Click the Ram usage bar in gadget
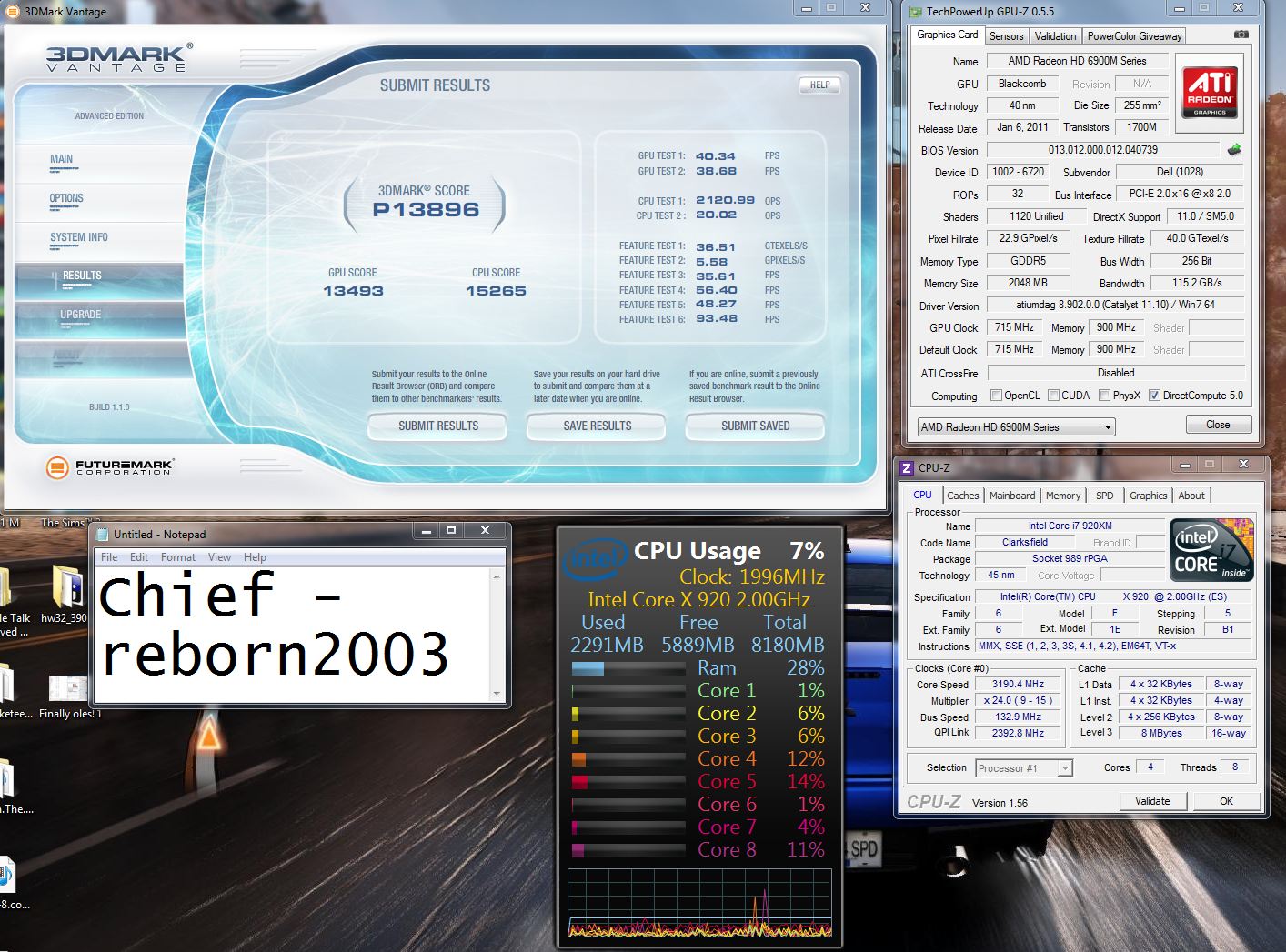This screenshot has height=952, width=1286. pos(628,668)
